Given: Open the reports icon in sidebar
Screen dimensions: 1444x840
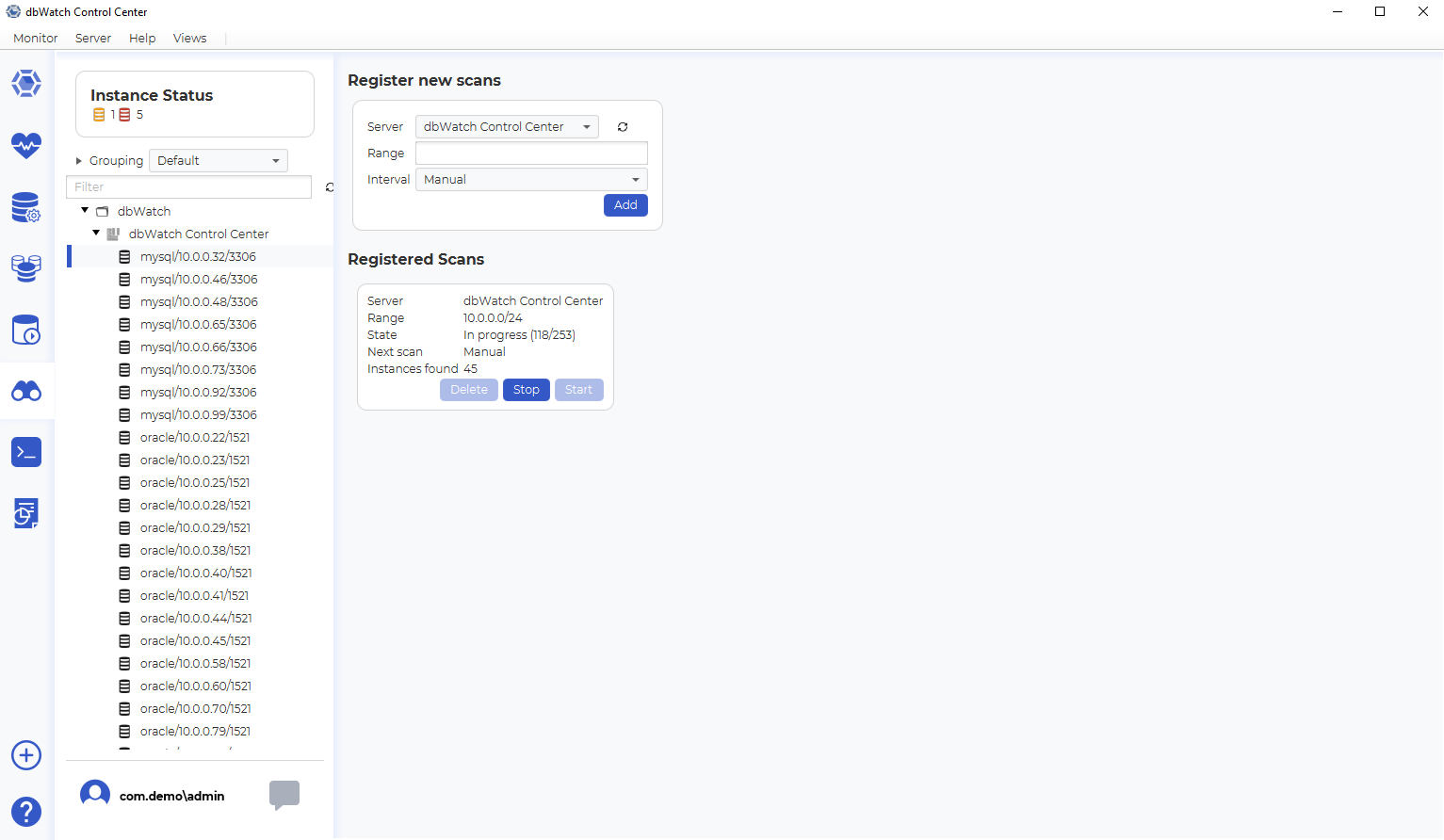Looking at the screenshot, I should 26,513.
